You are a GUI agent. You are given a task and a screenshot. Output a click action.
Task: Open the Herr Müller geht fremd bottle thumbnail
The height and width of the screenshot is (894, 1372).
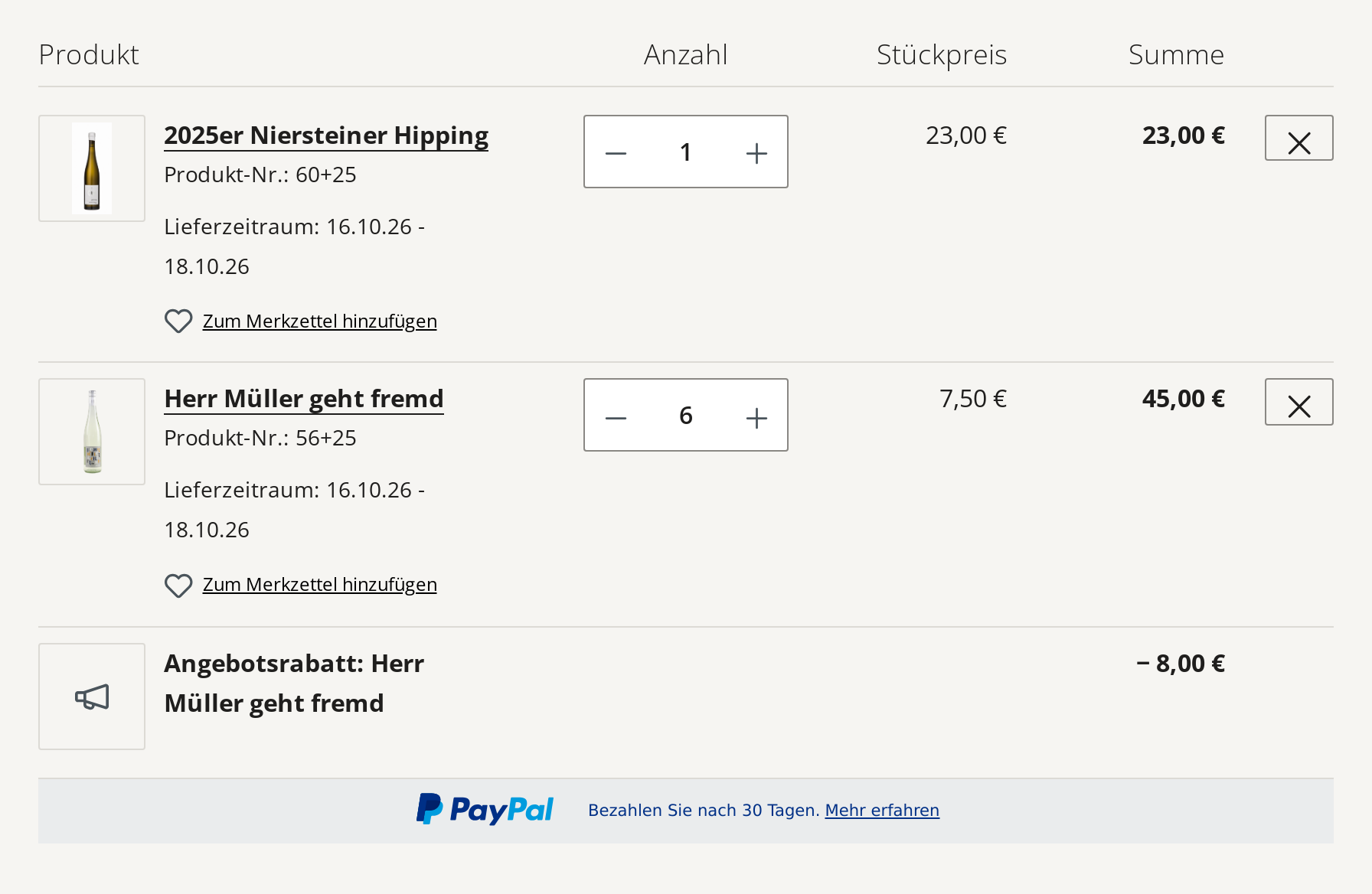click(92, 432)
